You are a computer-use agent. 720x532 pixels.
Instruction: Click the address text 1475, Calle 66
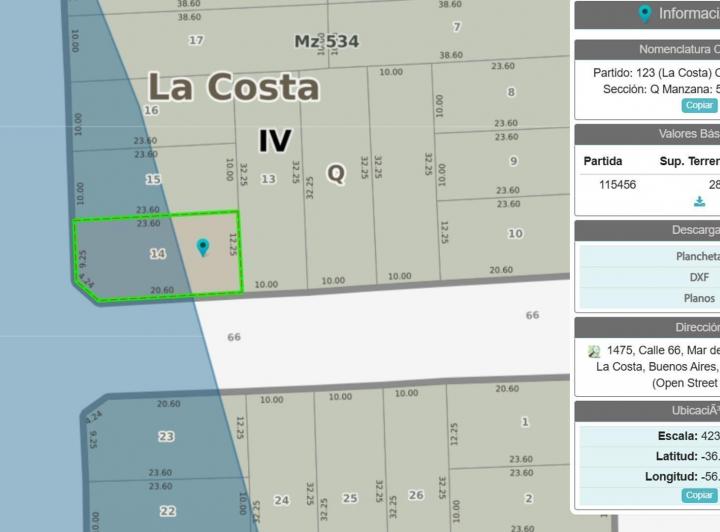point(663,350)
